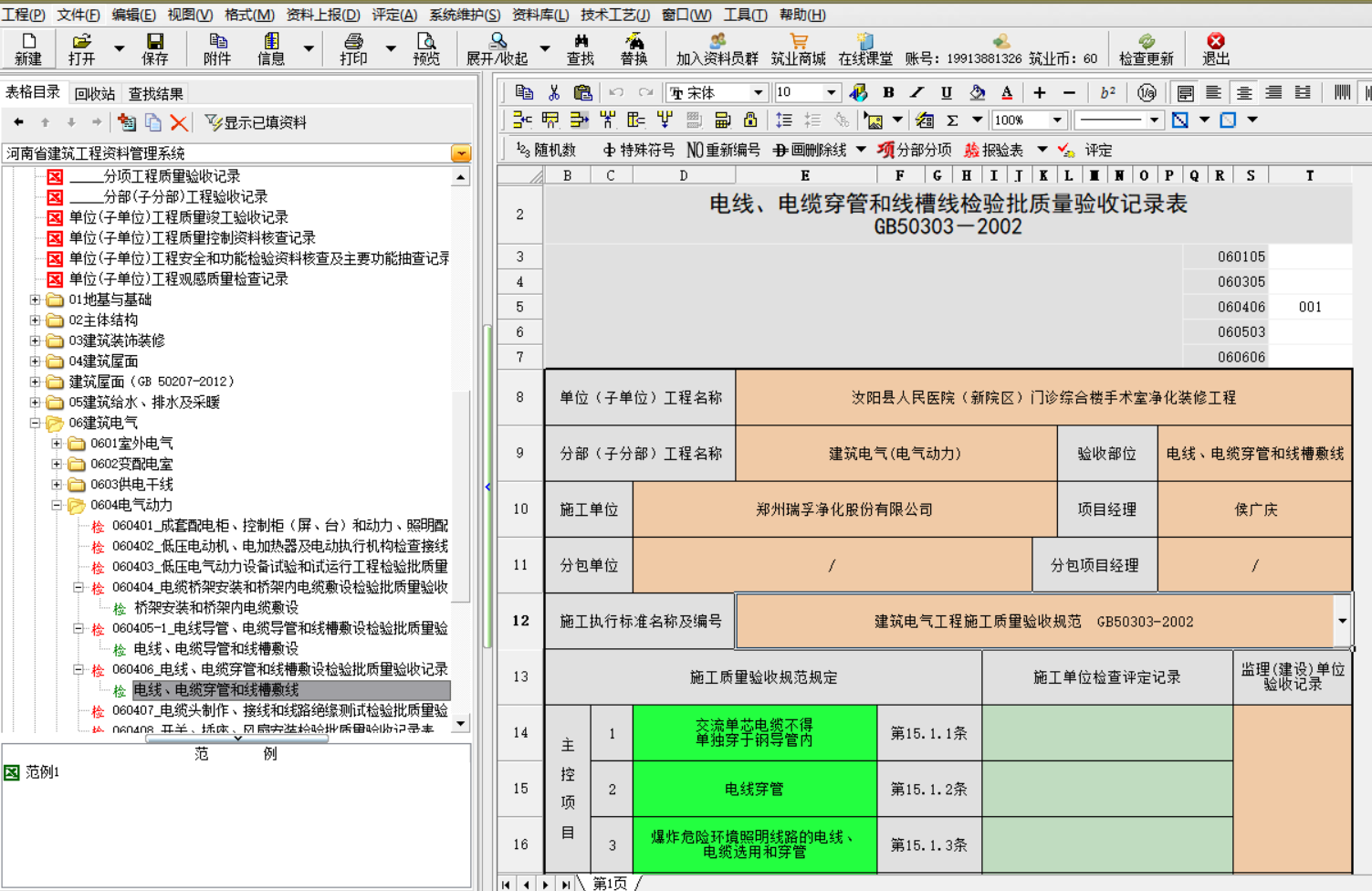Click the 特殊符号 button
This screenshot has height=891, width=1372.
pos(638,150)
